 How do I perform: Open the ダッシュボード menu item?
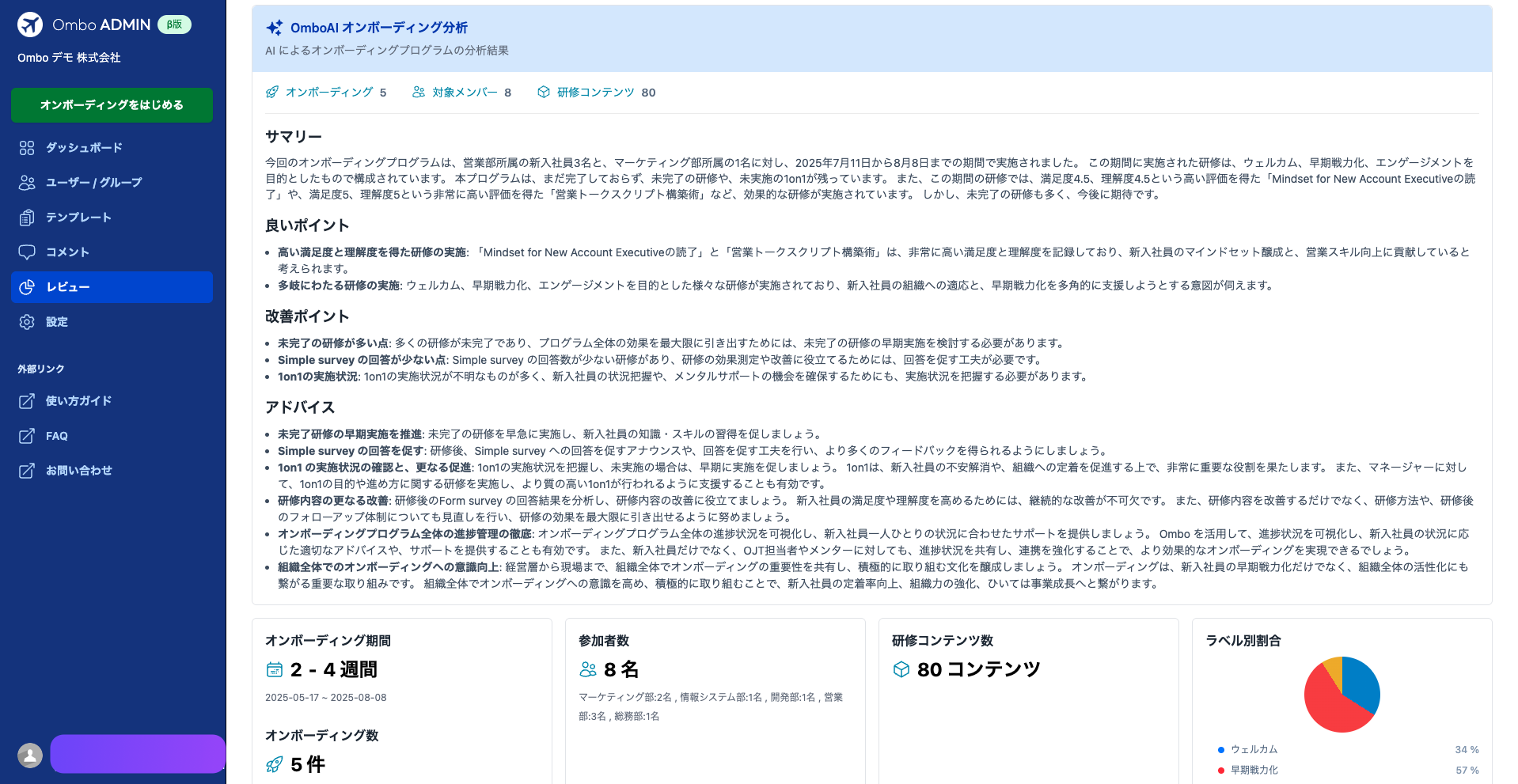(x=112, y=148)
